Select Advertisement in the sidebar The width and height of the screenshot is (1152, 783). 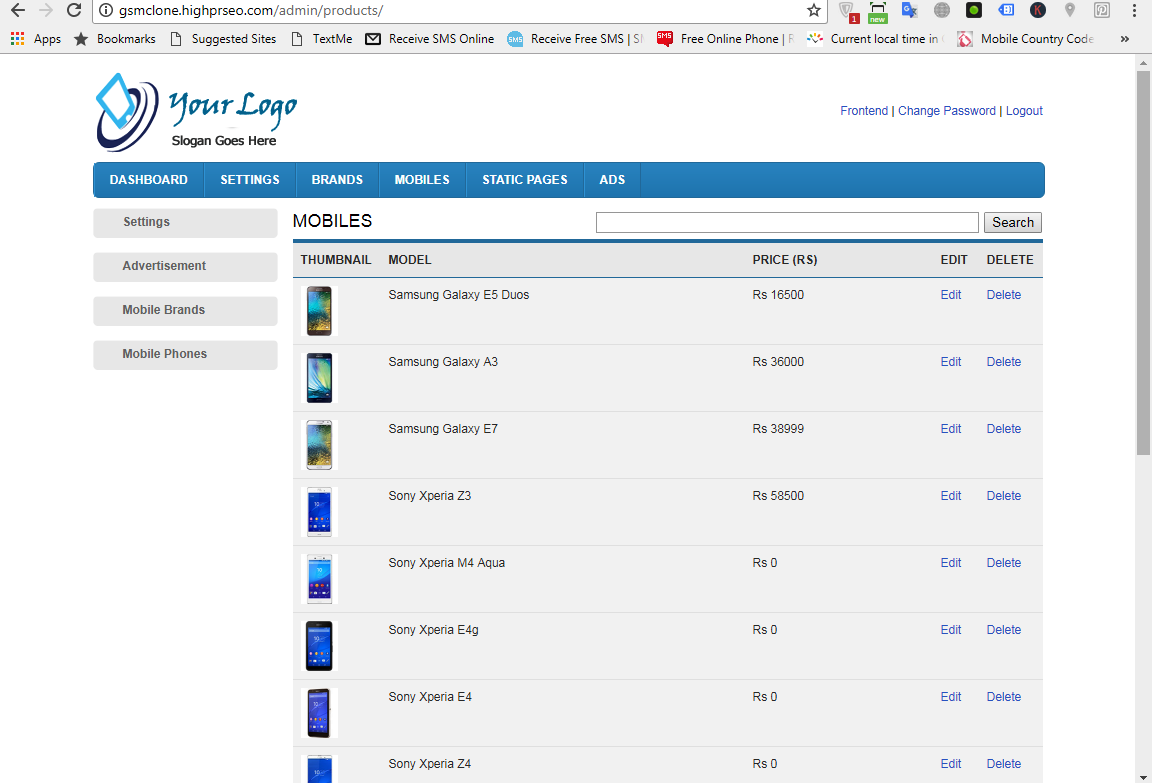click(185, 267)
